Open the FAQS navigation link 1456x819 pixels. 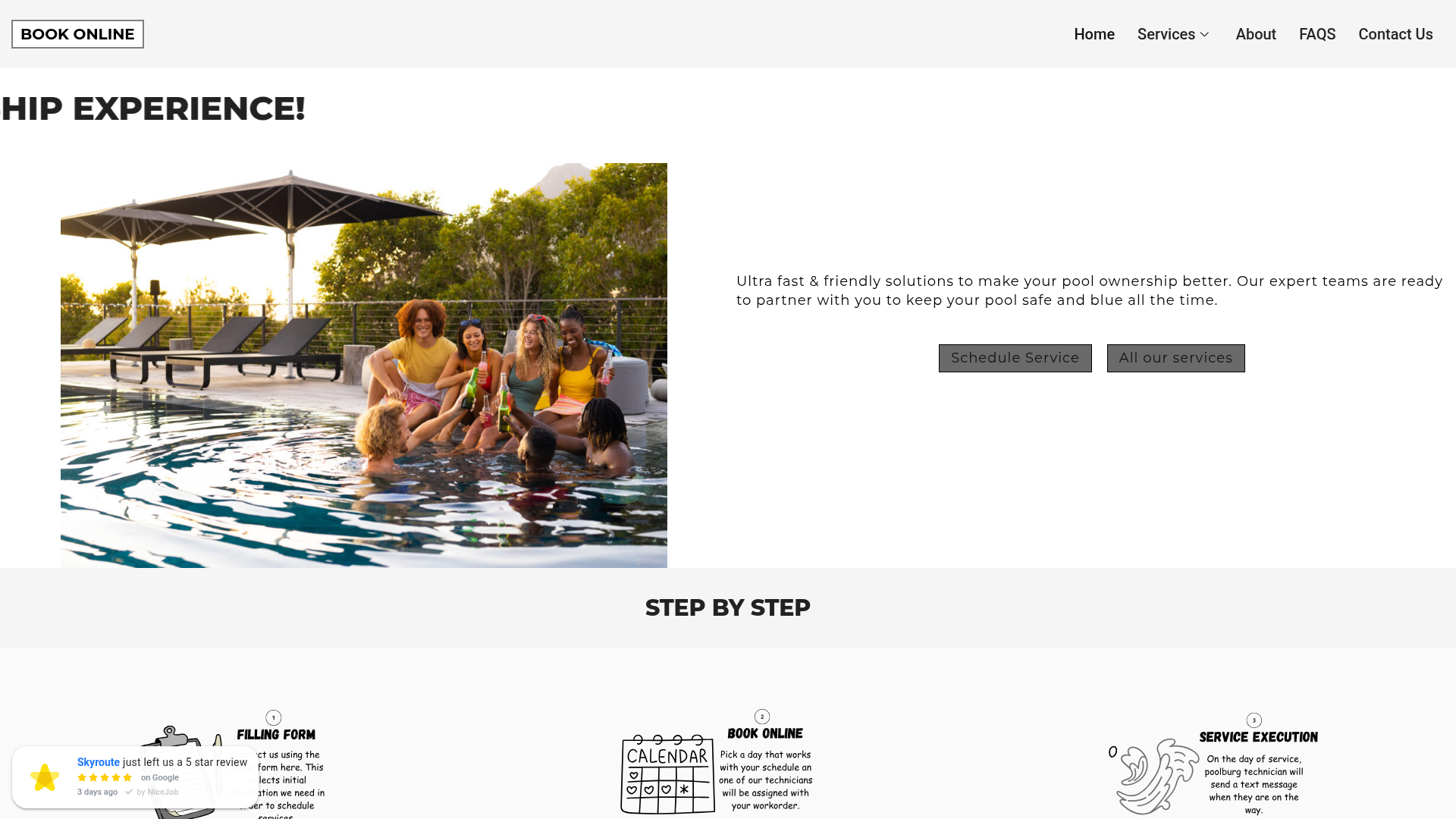click(1317, 34)
